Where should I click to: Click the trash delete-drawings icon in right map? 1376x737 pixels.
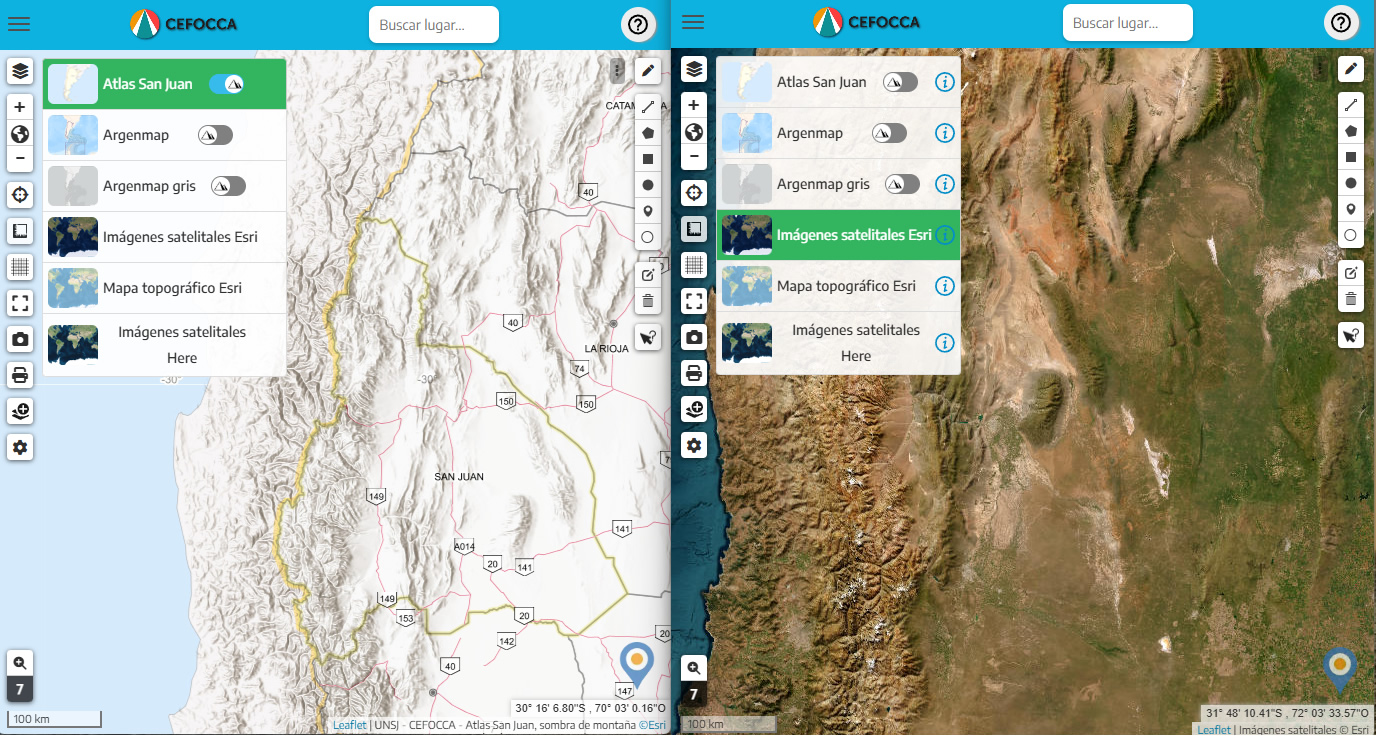coord(1351,299)
